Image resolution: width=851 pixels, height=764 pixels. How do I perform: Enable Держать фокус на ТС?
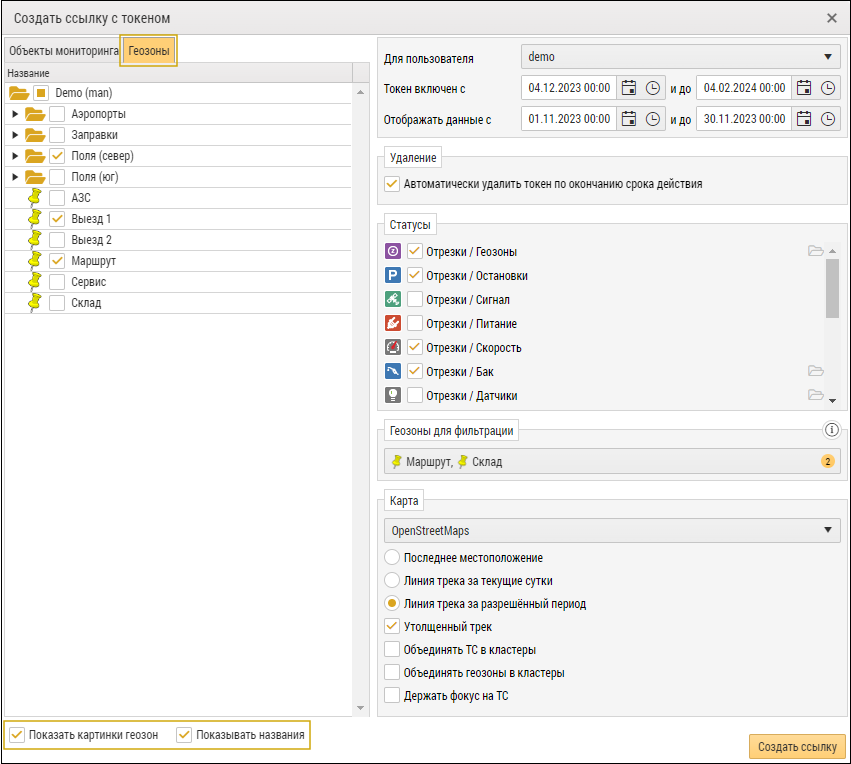click(392, 695)
